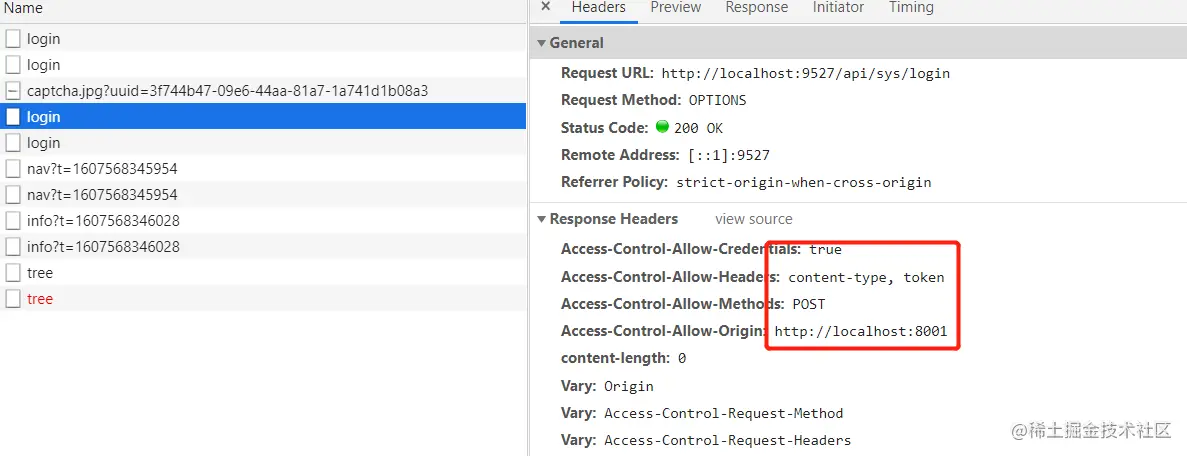Click the image icon beside captcha.jpg

coord(13,91)
